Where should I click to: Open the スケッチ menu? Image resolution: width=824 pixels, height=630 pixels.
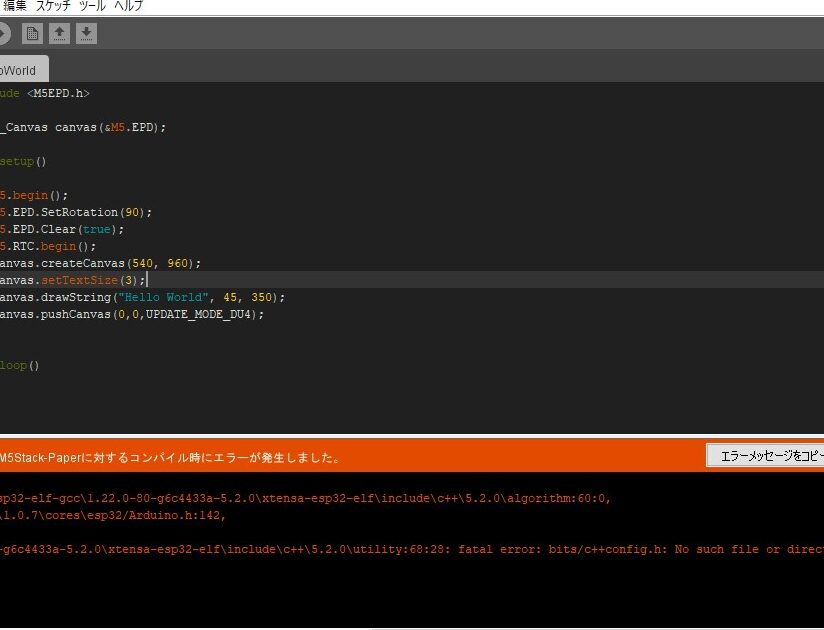[x=53, y=6]
